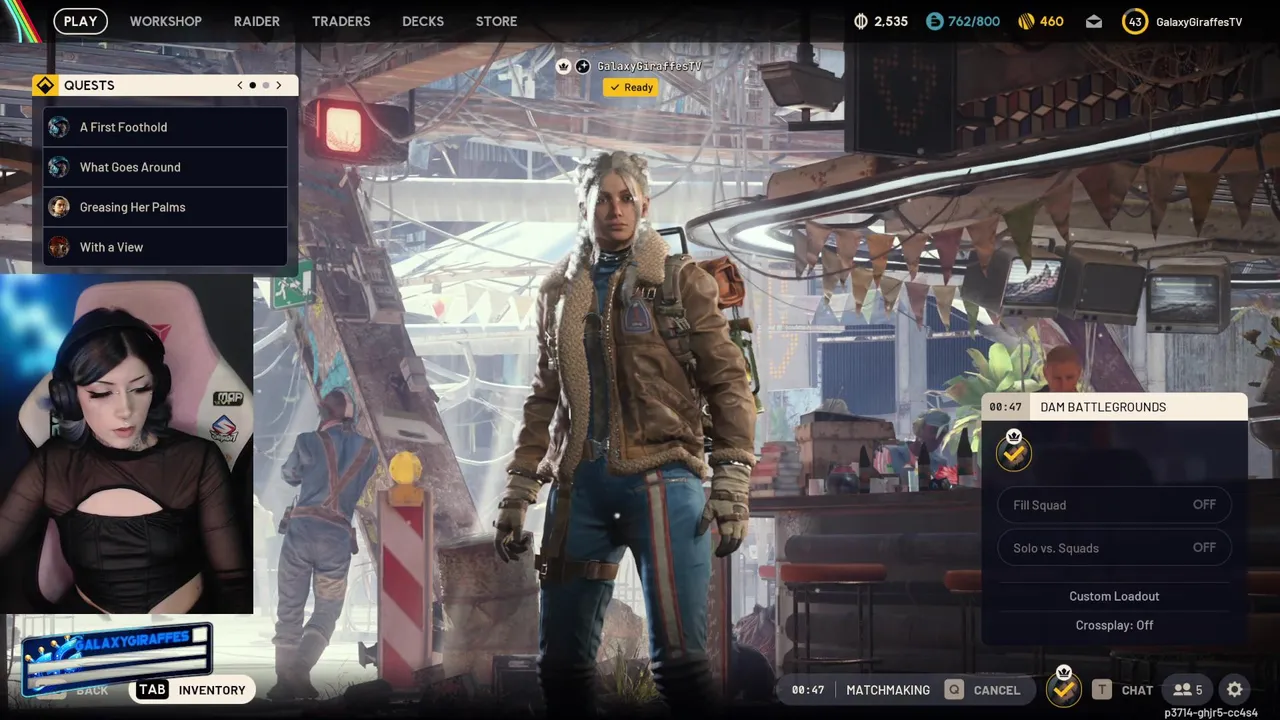The height and width of the screenshot is (720, 1280).
Task: Click the ready checkmark squad badge in bottom bar
Action: coord(1064,688)
